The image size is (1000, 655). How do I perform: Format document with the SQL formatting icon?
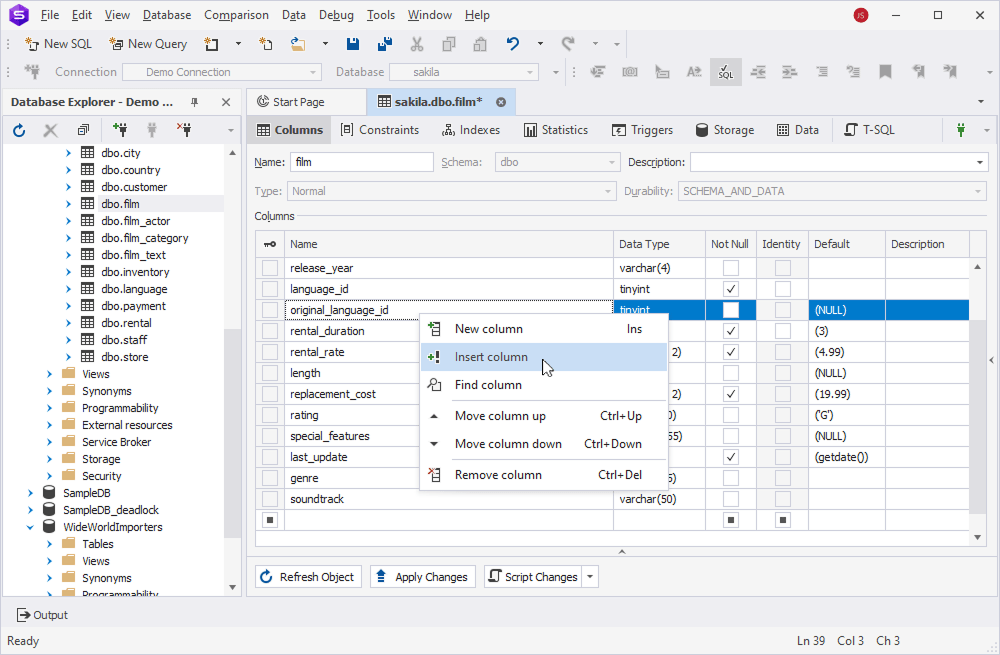(725, 71)
